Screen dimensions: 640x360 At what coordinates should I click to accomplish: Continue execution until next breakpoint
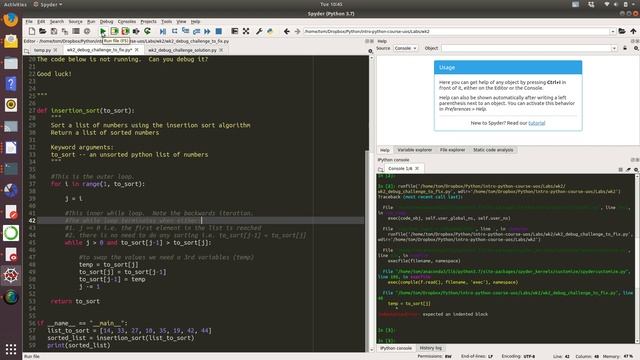tap(207, 31)
